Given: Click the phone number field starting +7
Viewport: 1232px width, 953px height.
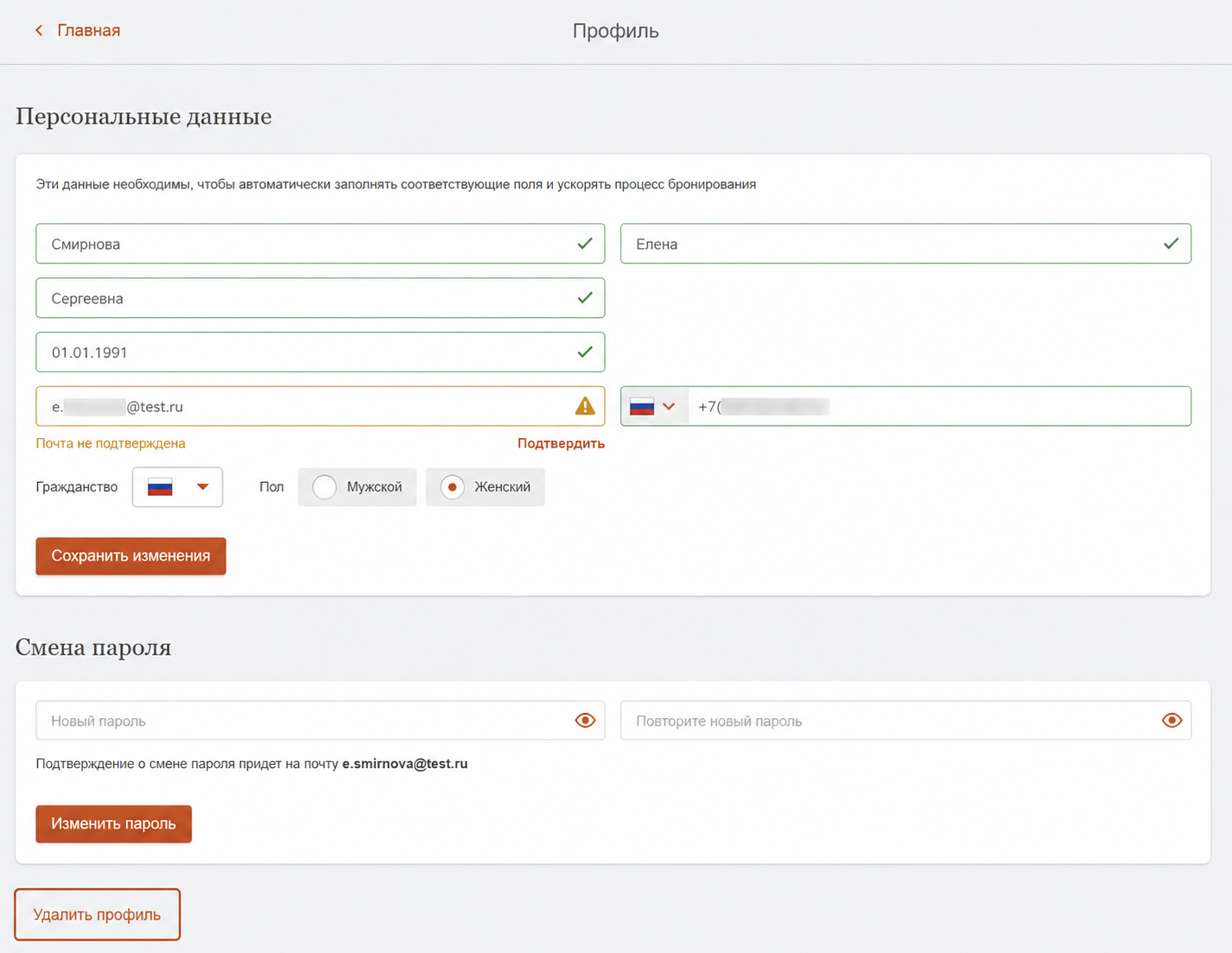Looking at the screenshot, I should (x=939, y=406).
